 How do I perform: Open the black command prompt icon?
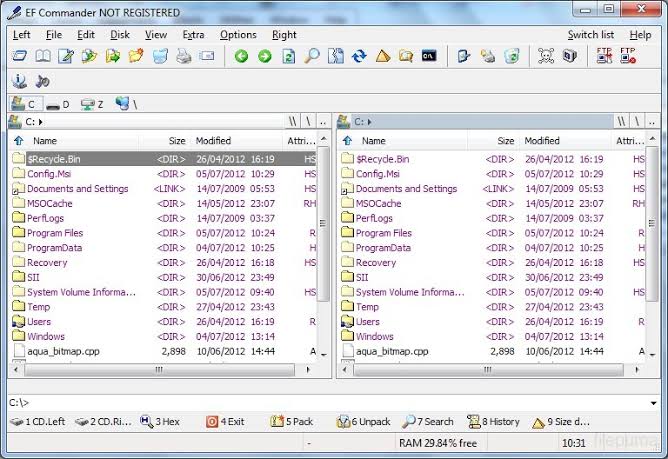pyautogui.click(x=429, y=56)
